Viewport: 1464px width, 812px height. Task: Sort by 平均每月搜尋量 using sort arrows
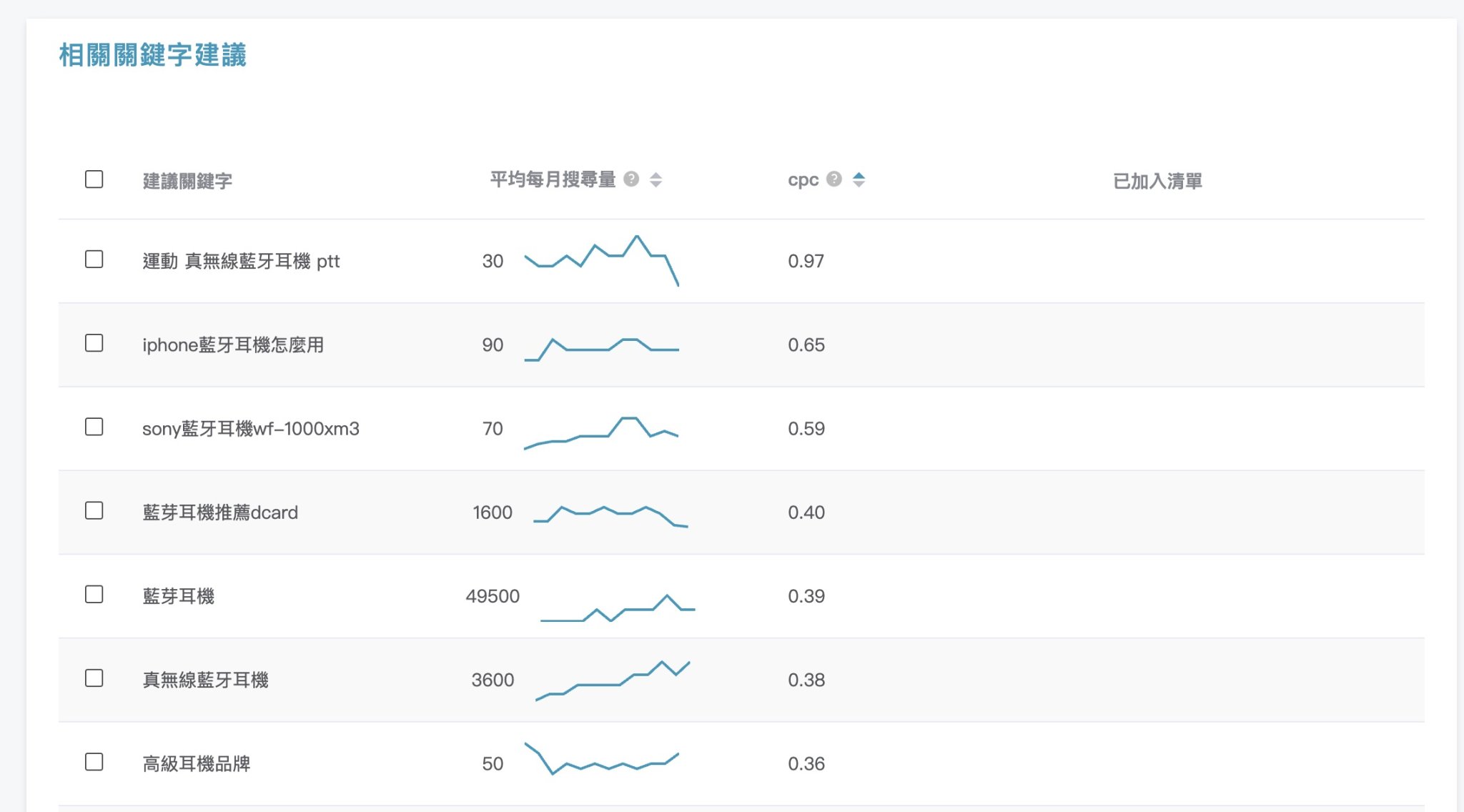pos(656,180)
